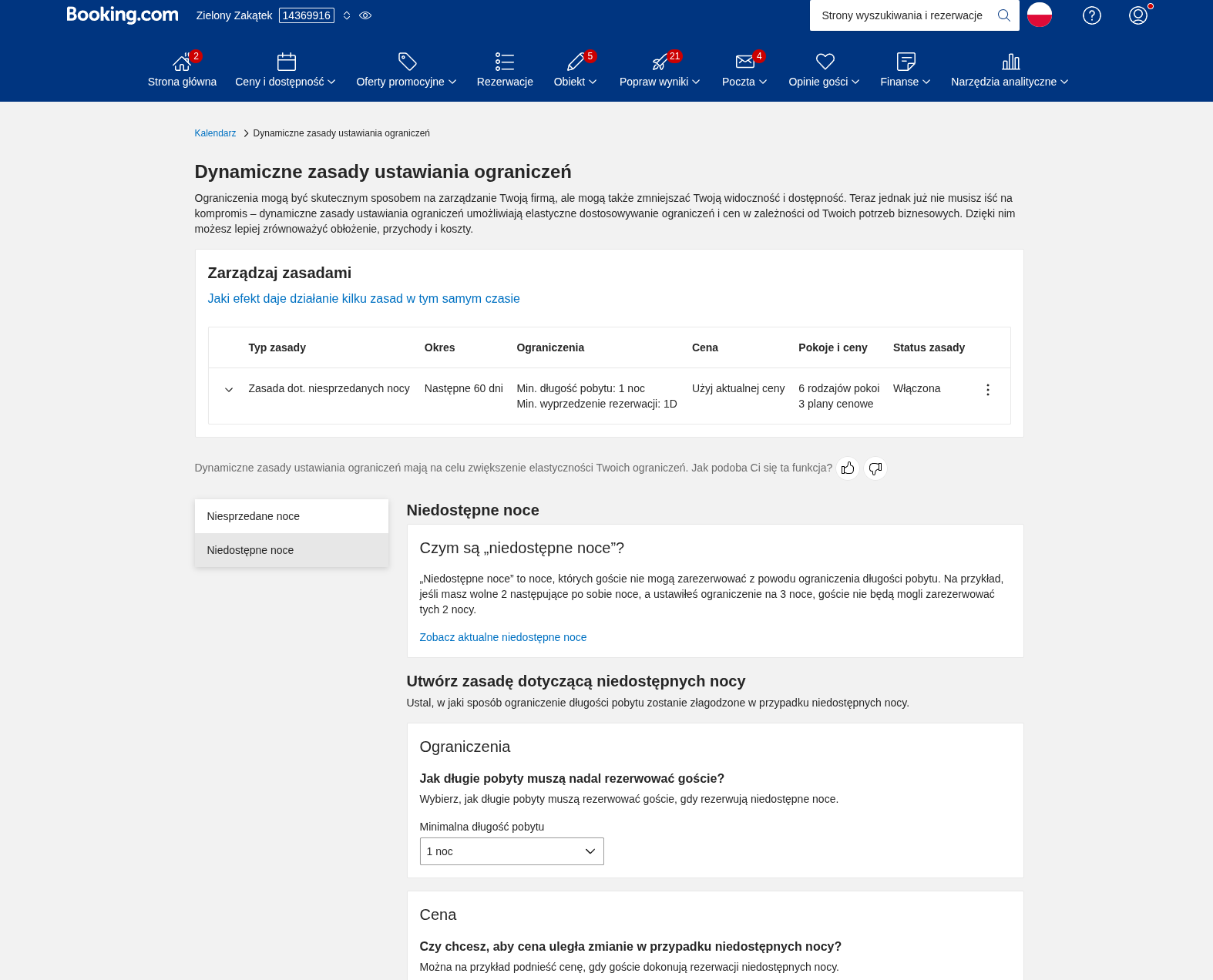Click the Kalendarz breadcrumb link
This screenshot has width=1213, height=980.
pos(215,133)
